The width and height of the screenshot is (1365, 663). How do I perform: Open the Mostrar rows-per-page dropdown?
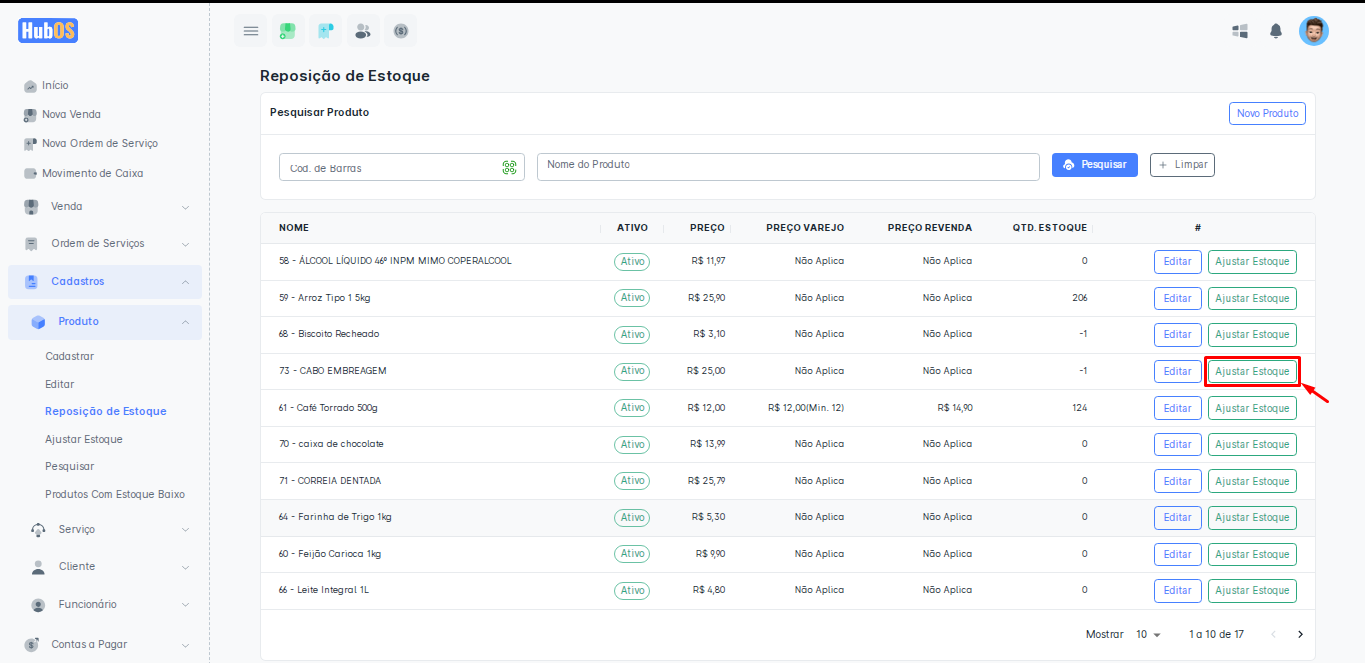coord(1149,635)
